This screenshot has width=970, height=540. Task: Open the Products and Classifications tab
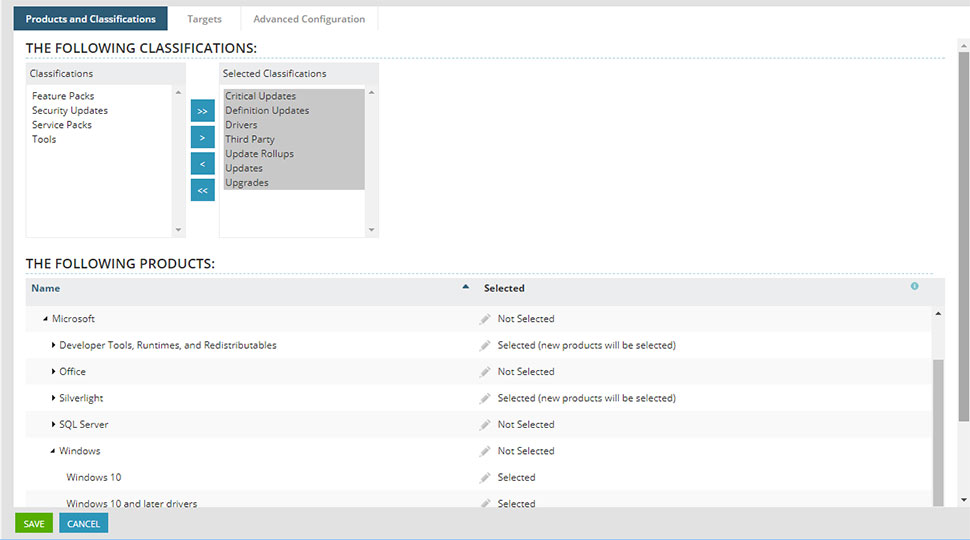tap(90, 19)
